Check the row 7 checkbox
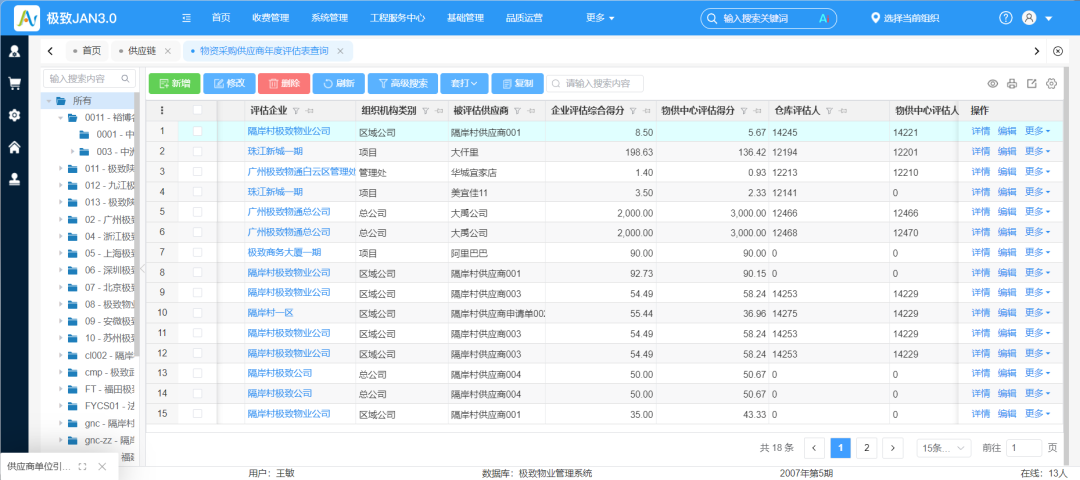Image resolution: width=1080 pixels, height=480 pixels. 198,253
